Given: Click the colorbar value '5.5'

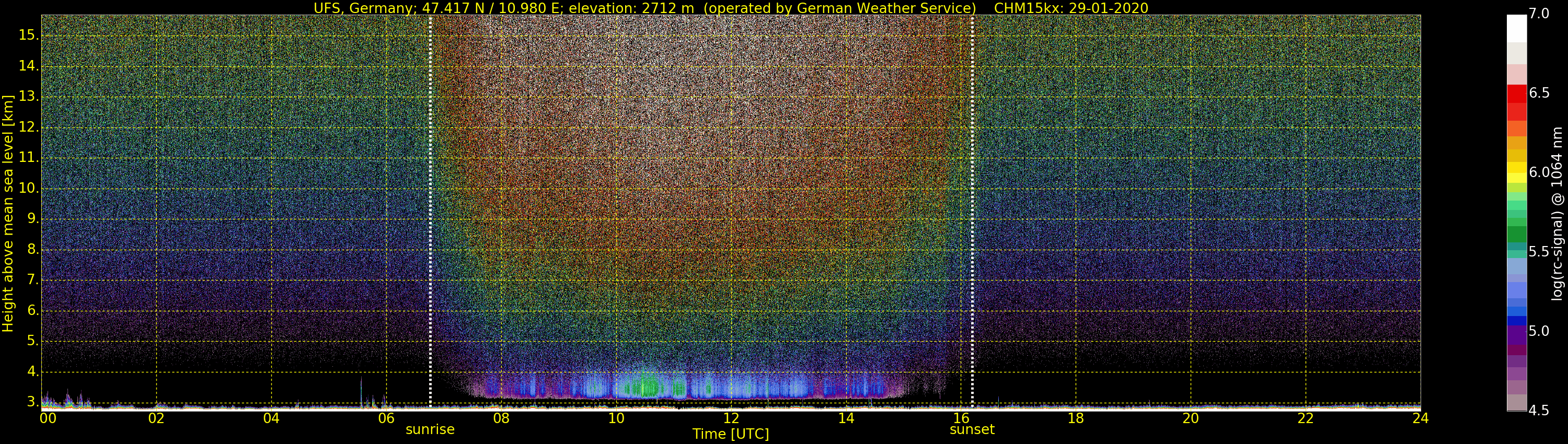Looking at the screenshot, I should click(1539, 252).
